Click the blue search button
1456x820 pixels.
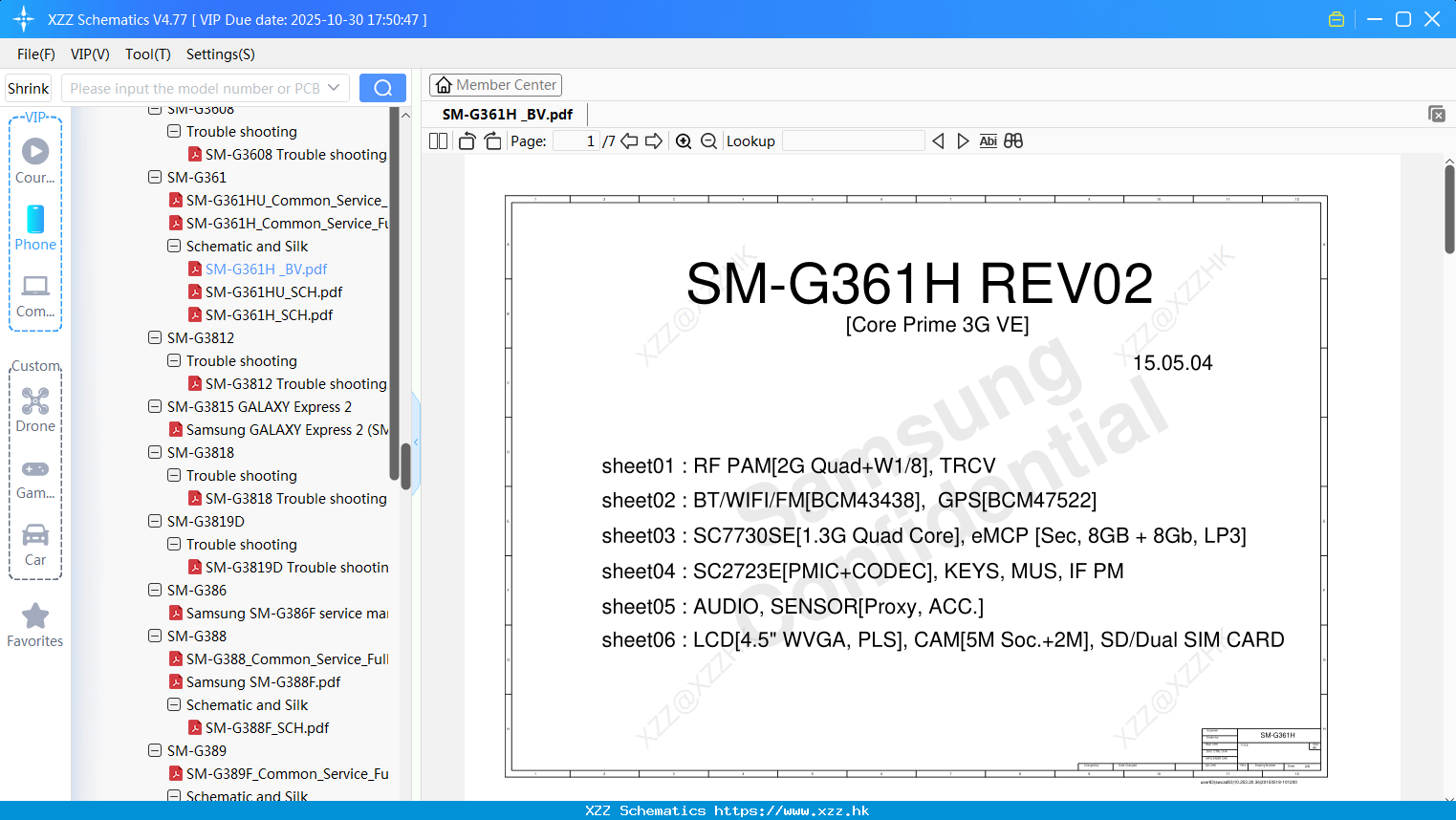(382, 88)
